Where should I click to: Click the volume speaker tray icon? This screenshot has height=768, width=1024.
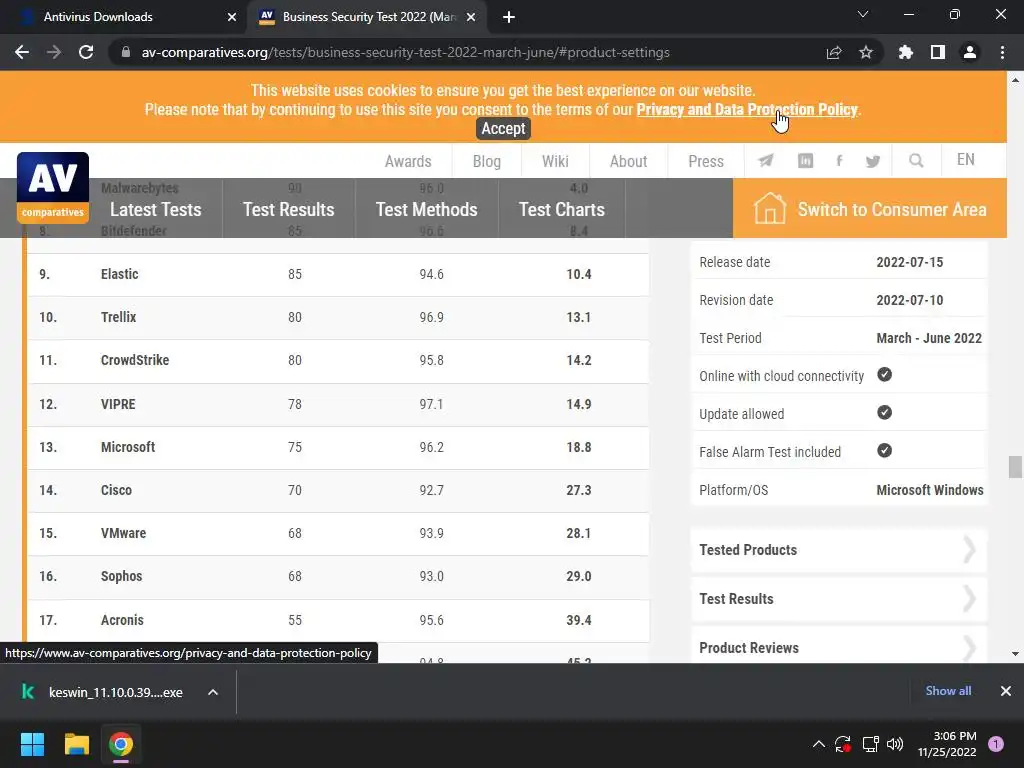click(895, 744)
